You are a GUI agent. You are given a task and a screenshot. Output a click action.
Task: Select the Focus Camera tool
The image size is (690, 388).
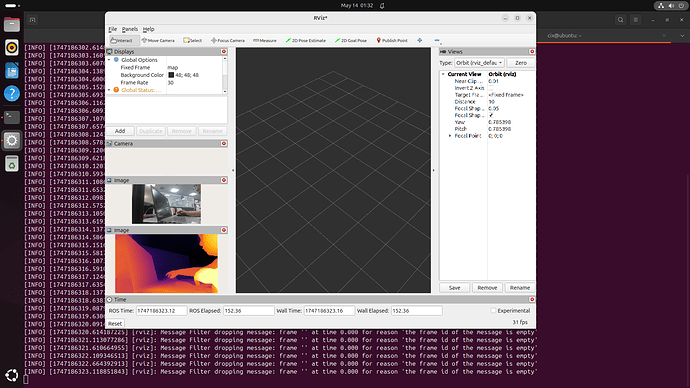pyautogui.click(x=228, y=40)
